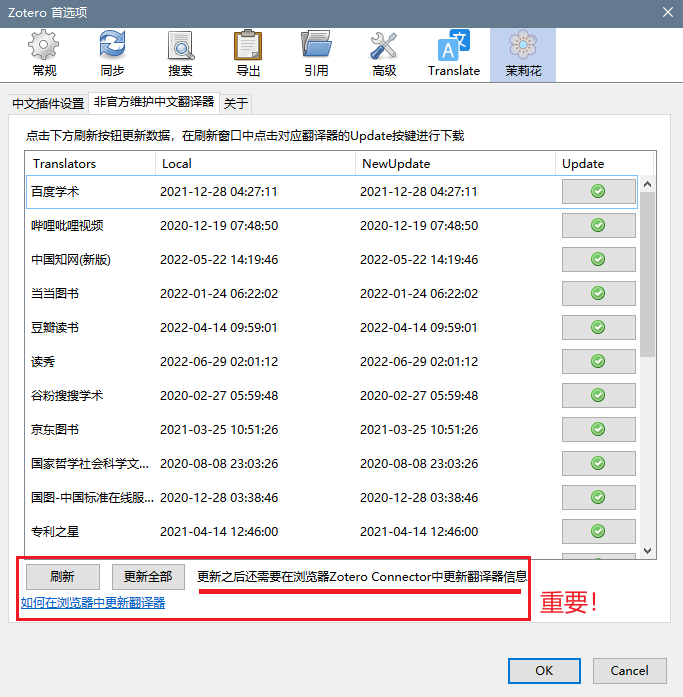
Task: Click the Update column header
Action: click(x=604, y=164)
